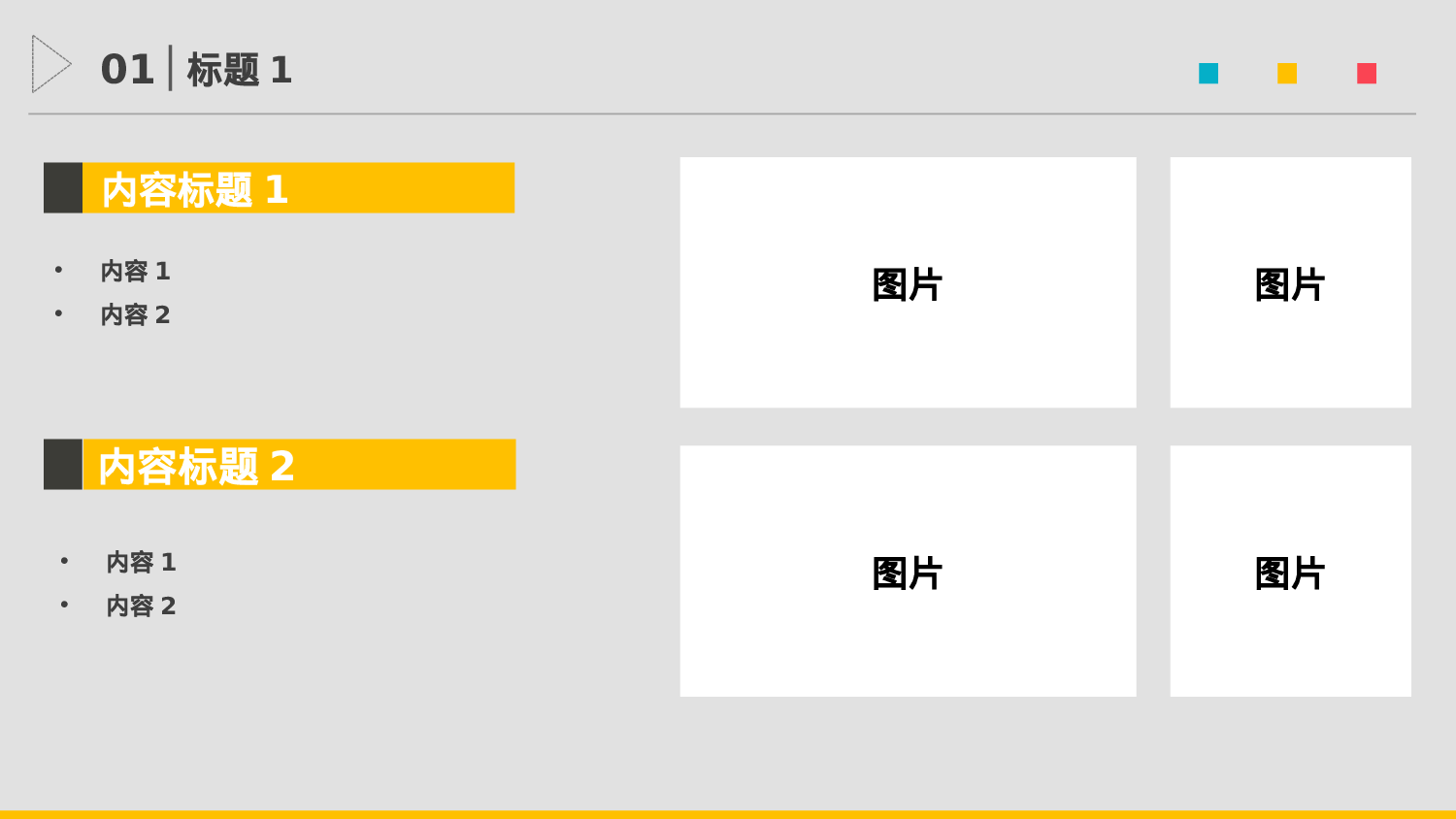Click the vertical divider between "01" and "标题 1"

pyautogui.click(x=171, y=68)
